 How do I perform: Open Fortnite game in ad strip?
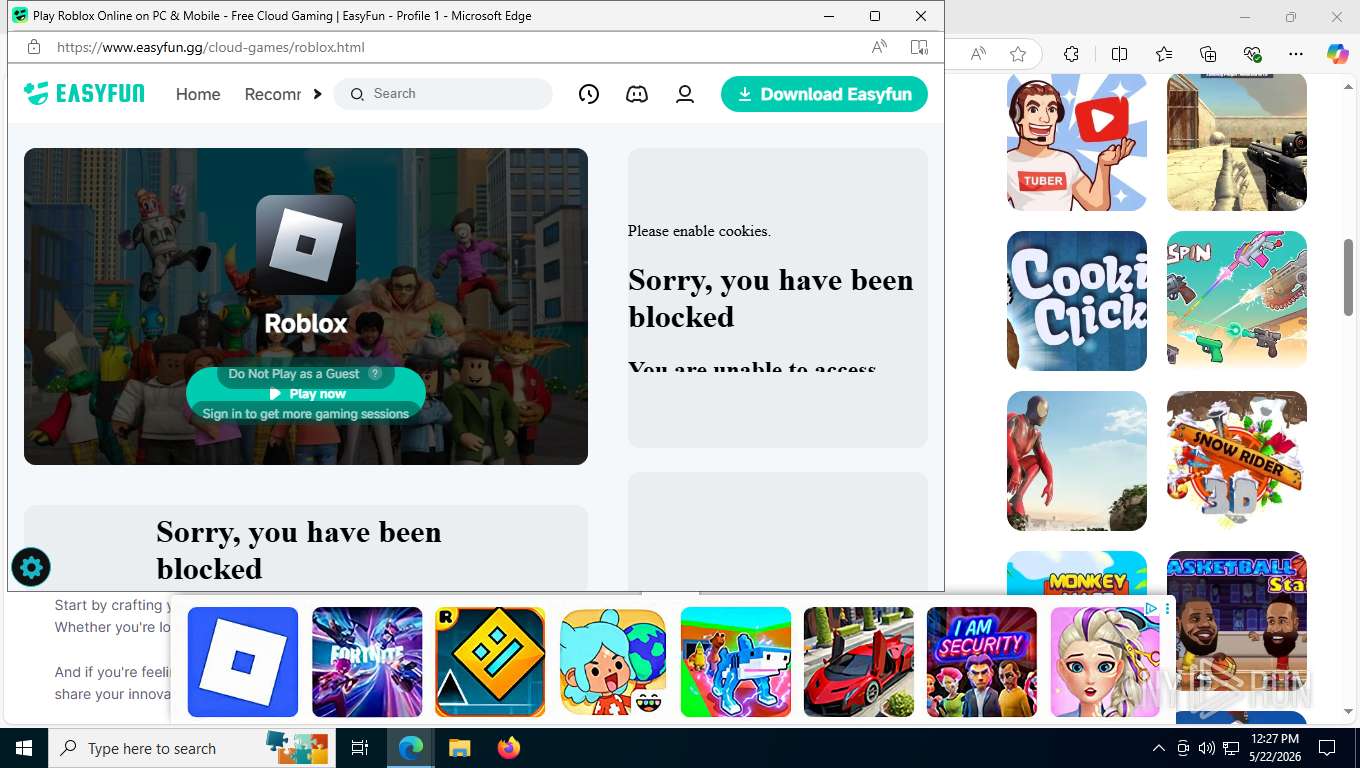pos(367,662)
